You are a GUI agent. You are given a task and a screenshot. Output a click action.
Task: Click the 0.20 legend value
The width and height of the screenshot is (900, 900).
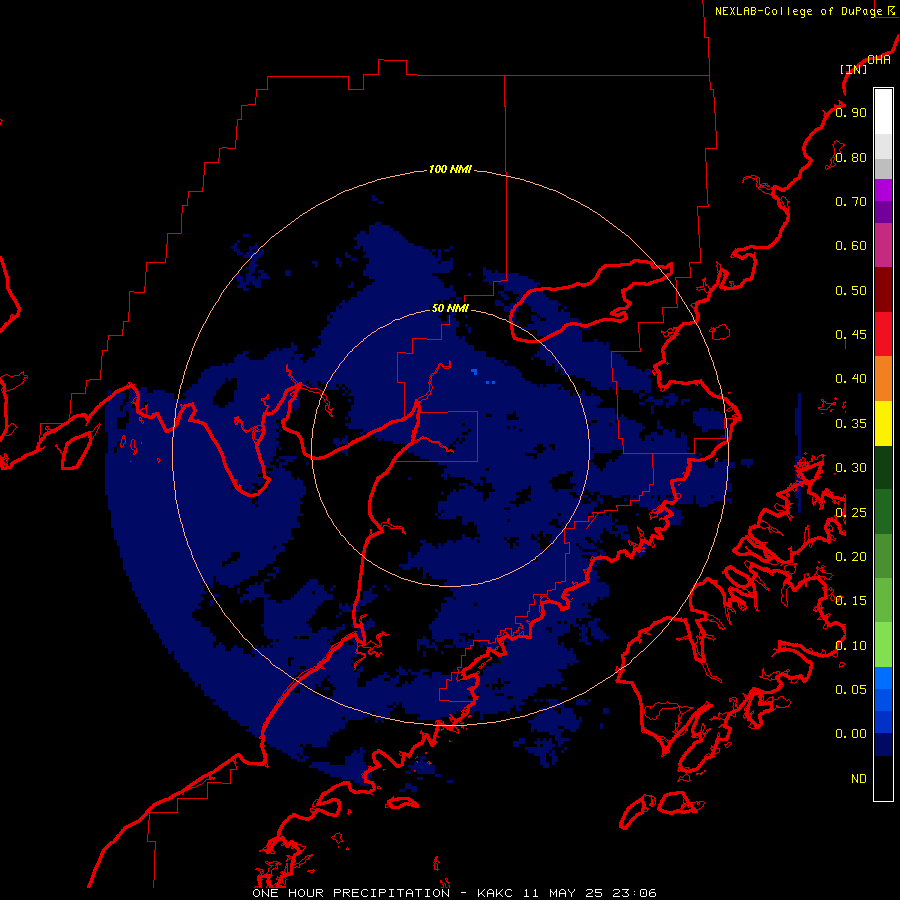point(851,557)
